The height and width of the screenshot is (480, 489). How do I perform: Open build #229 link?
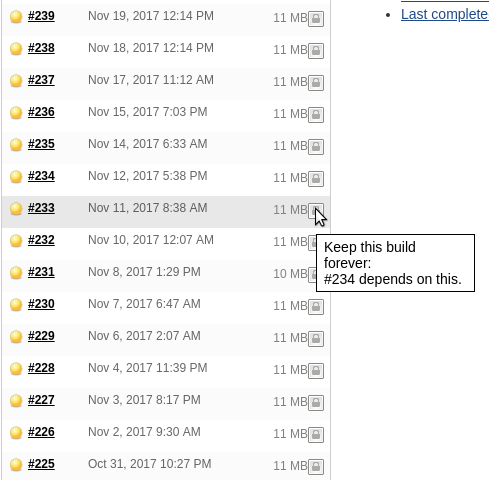tap(41, 336)
